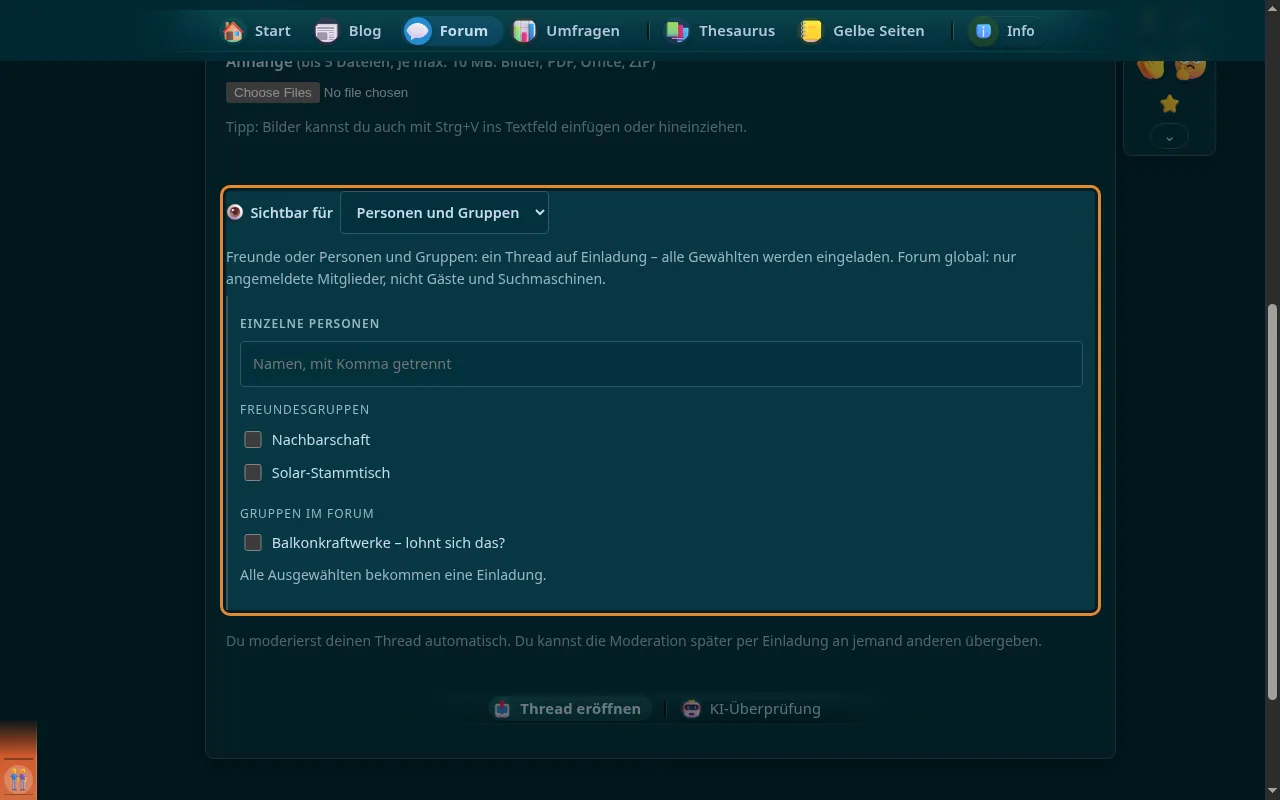
Task: Enable the Solar-Stammtisch group checkbox
Action: point(253,473)
